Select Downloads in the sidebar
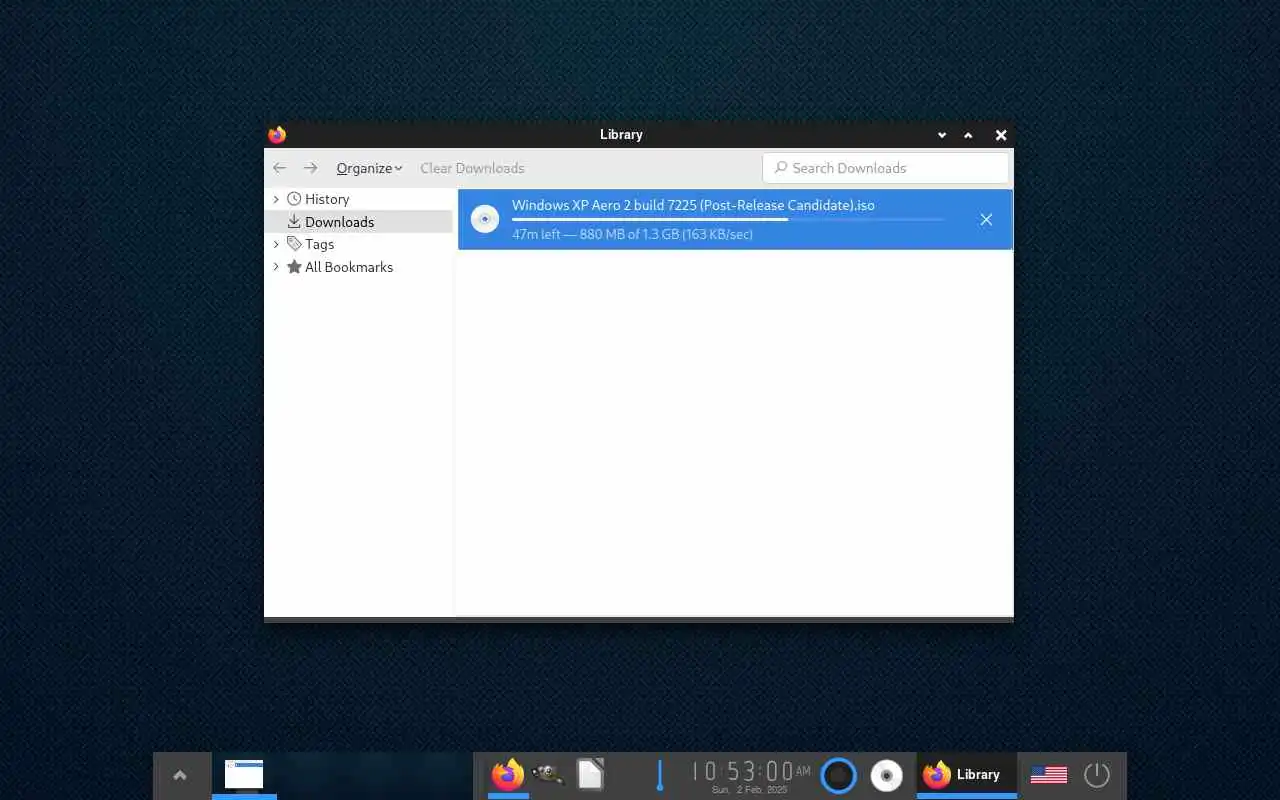 339,222
